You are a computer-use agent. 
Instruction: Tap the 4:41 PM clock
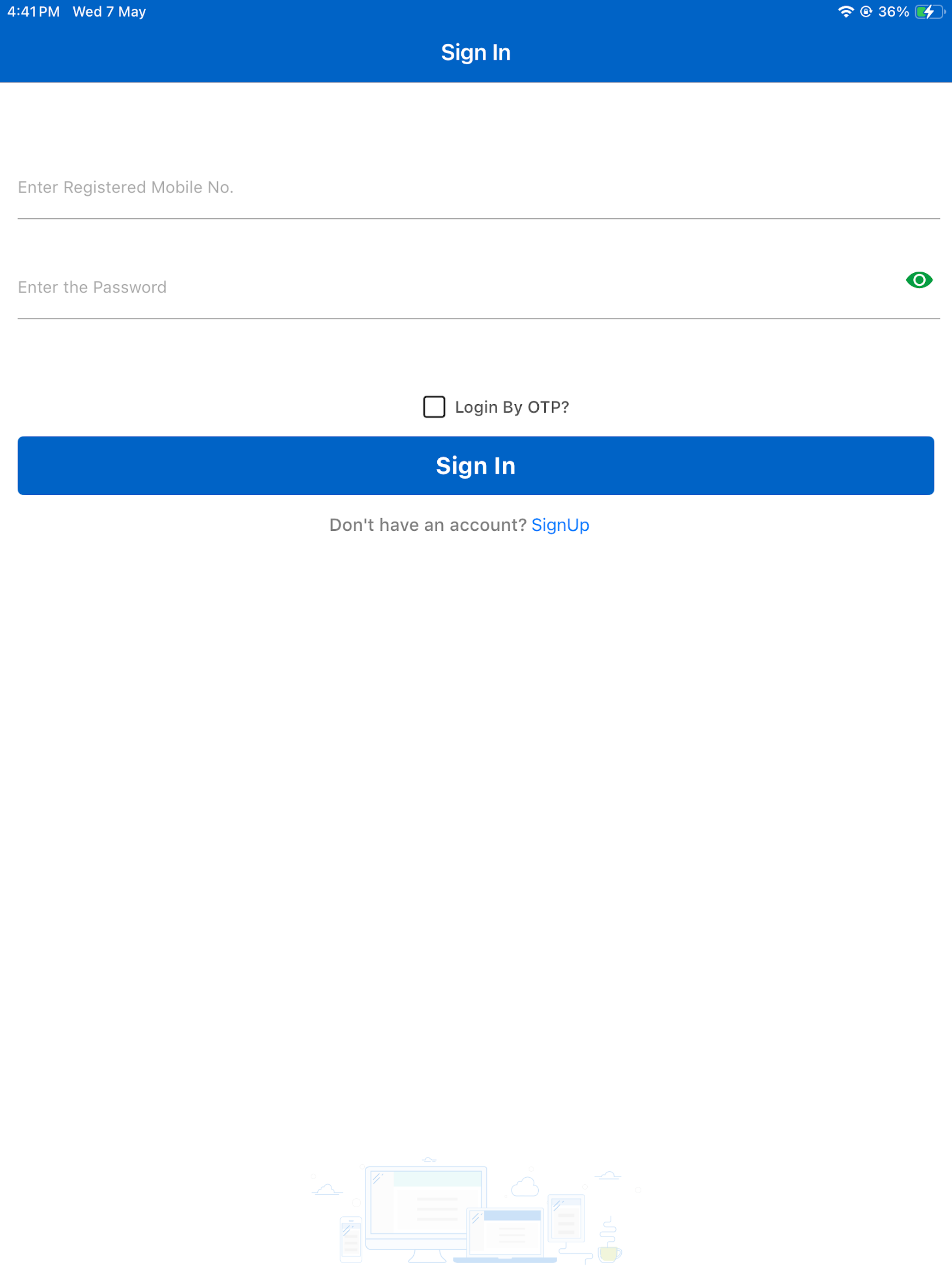[x=33, y=12]
